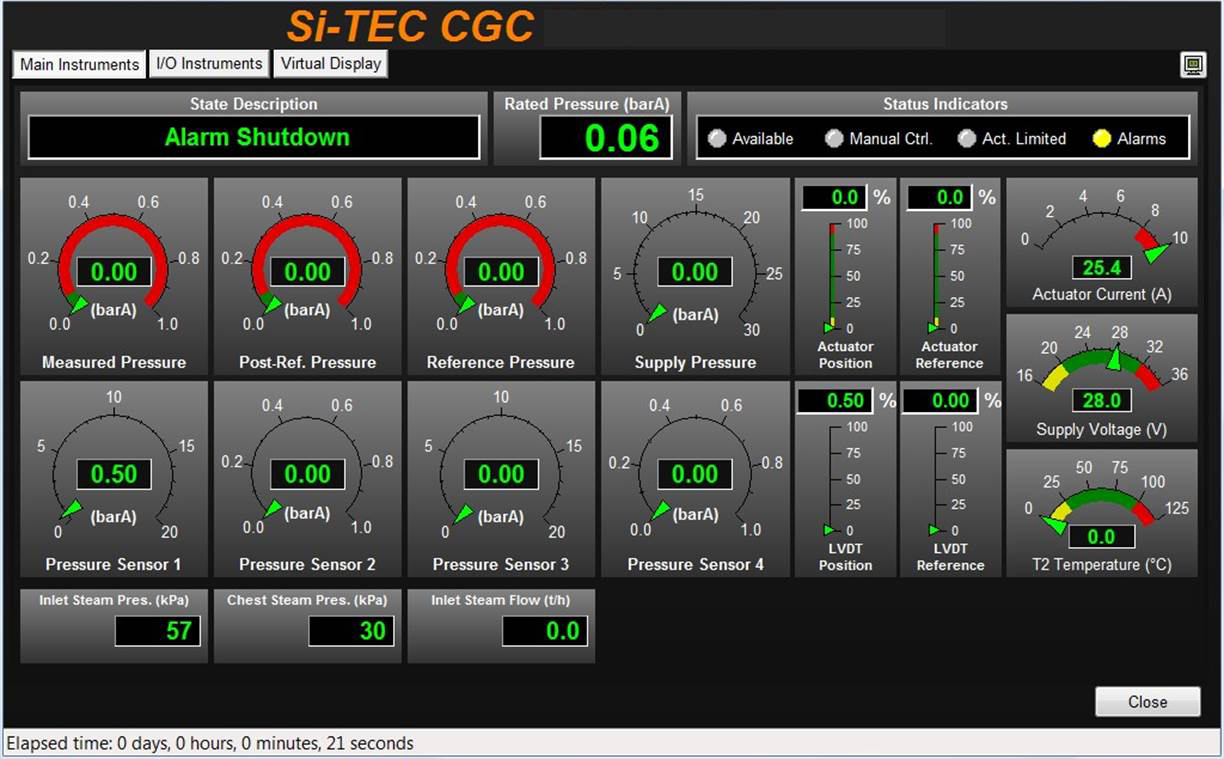
Task: Click the Supply Pressure gauge readout
Action: (x=695, y=271)
